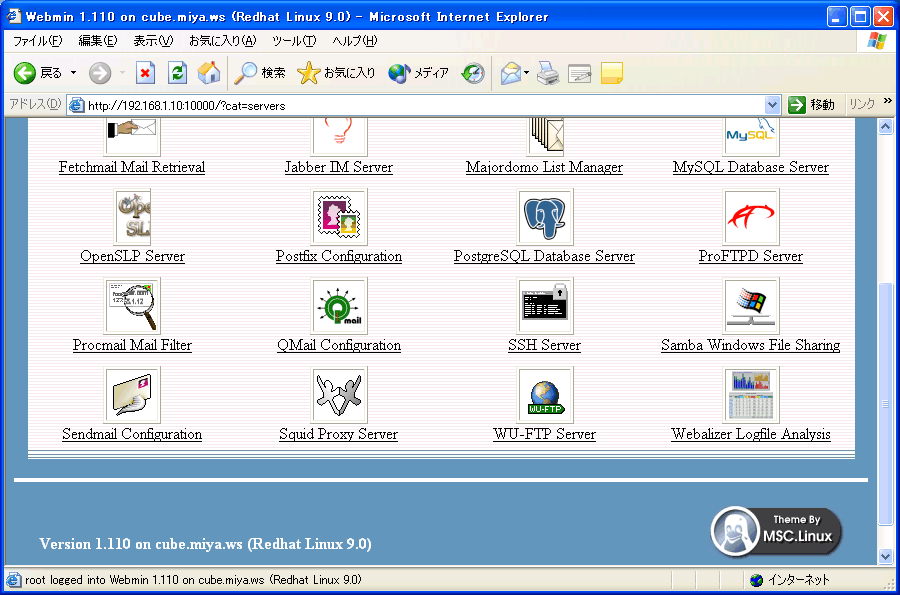Follow the Webalizer Logfile Analysis link

pos(751,434)
